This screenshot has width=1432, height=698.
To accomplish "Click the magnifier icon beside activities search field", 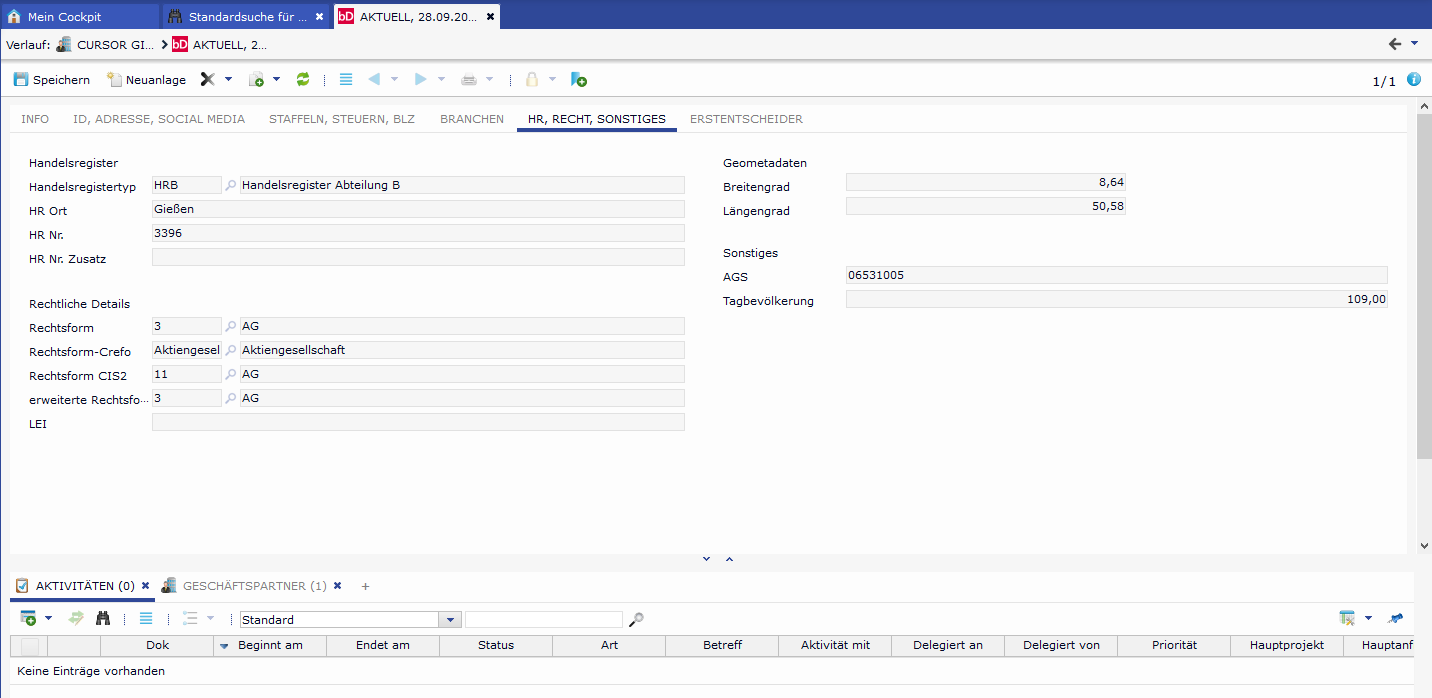I will tap(636, 620).
